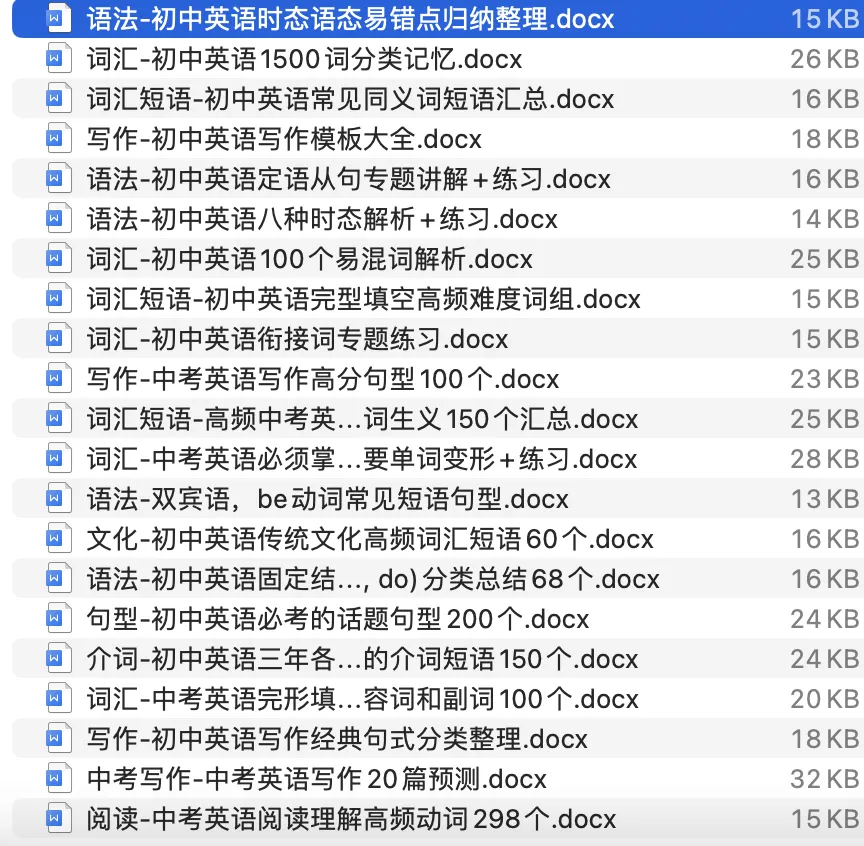Click the icon beside 词汇-初中英语衔接词专题练习.docx
The width and height of the screenshot is (864, 846).
click(x=58, y=338)
